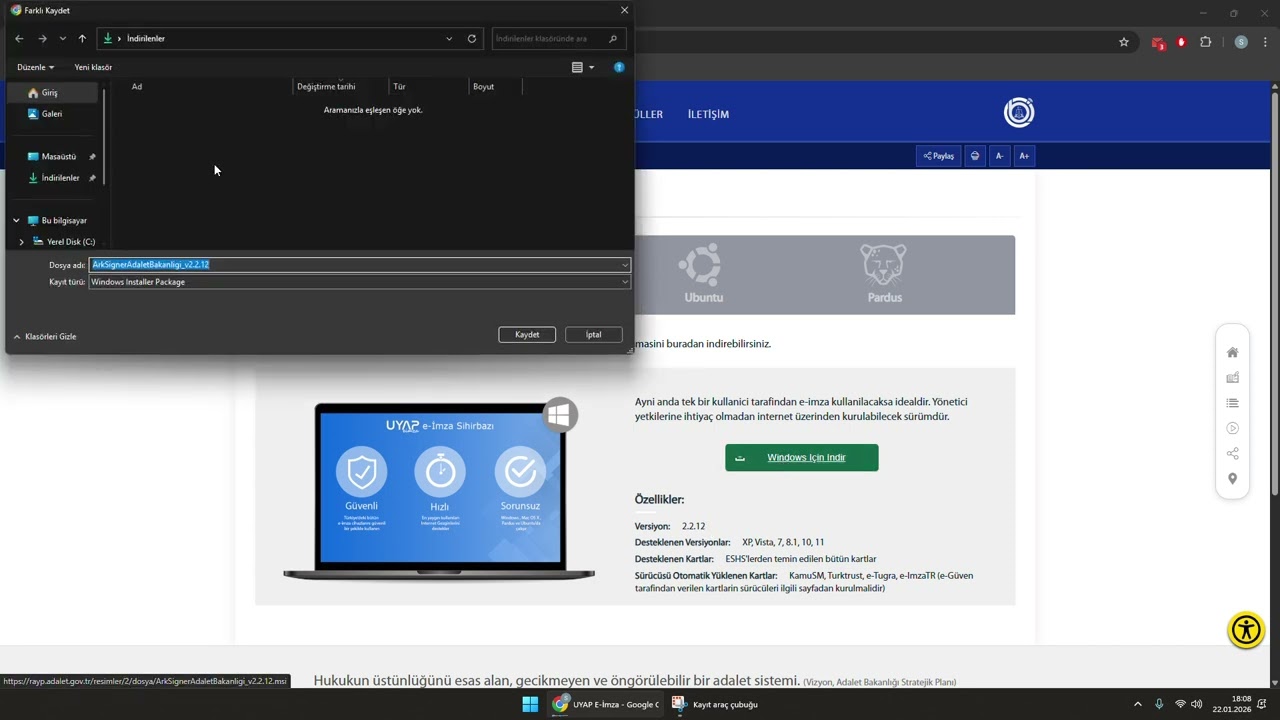Close the Farklı Kaydet dialog
1280x720 pixels.
coord(624,10)
